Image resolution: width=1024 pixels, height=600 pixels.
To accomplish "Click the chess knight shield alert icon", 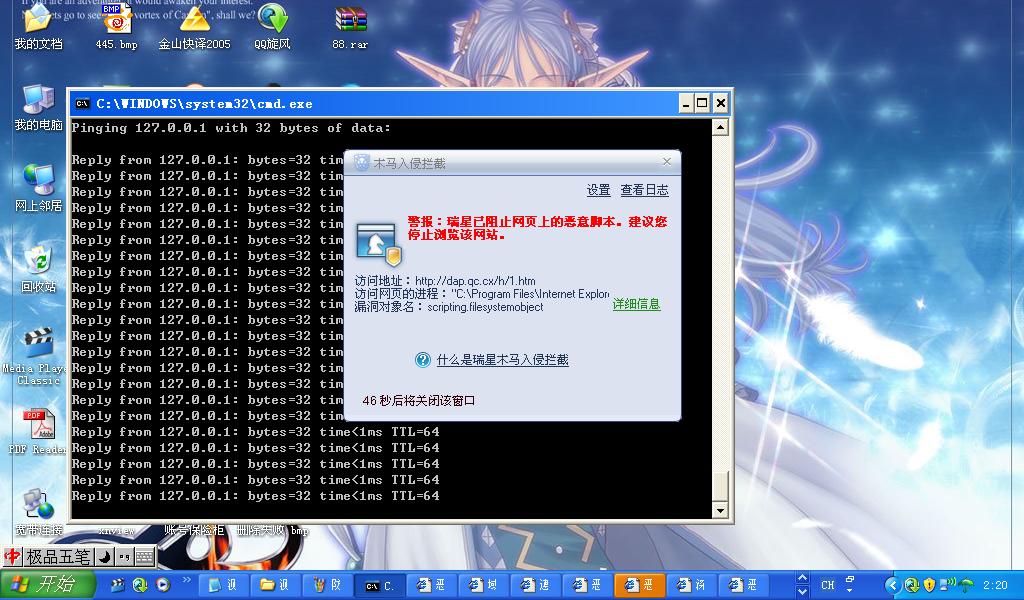I will 379,244.
